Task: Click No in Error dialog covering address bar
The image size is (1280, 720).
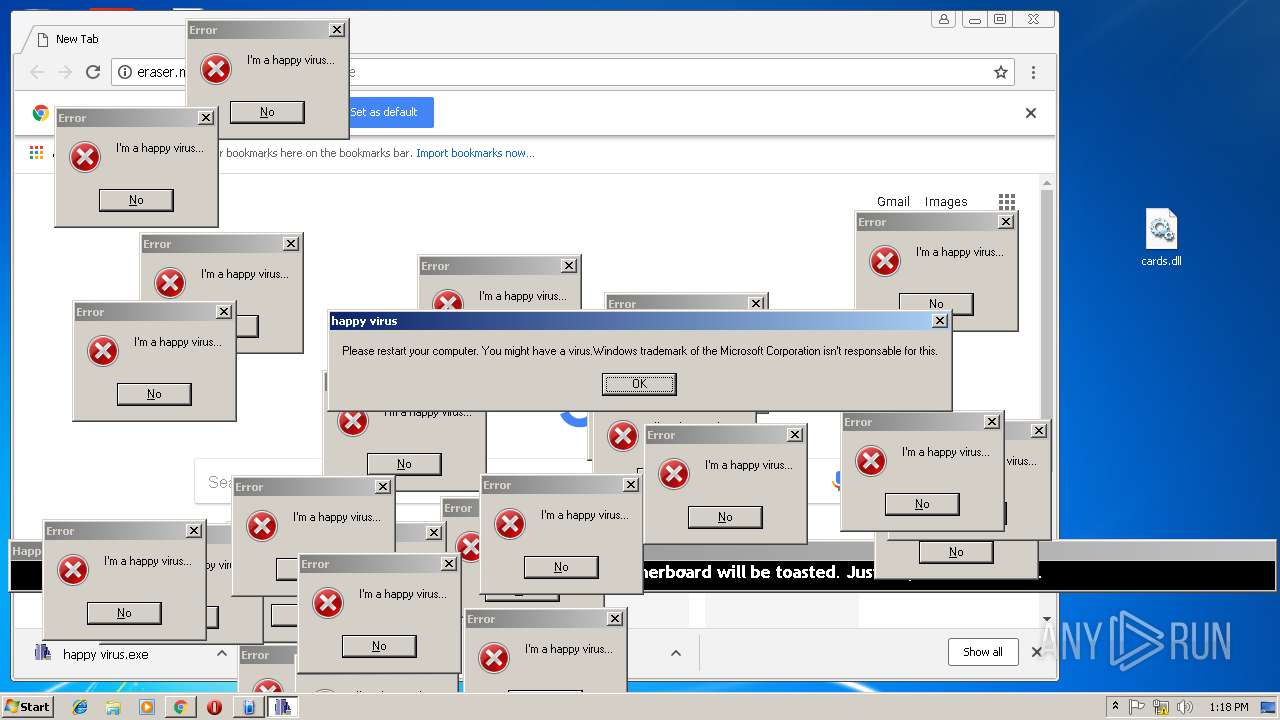Action: (267, 112)
